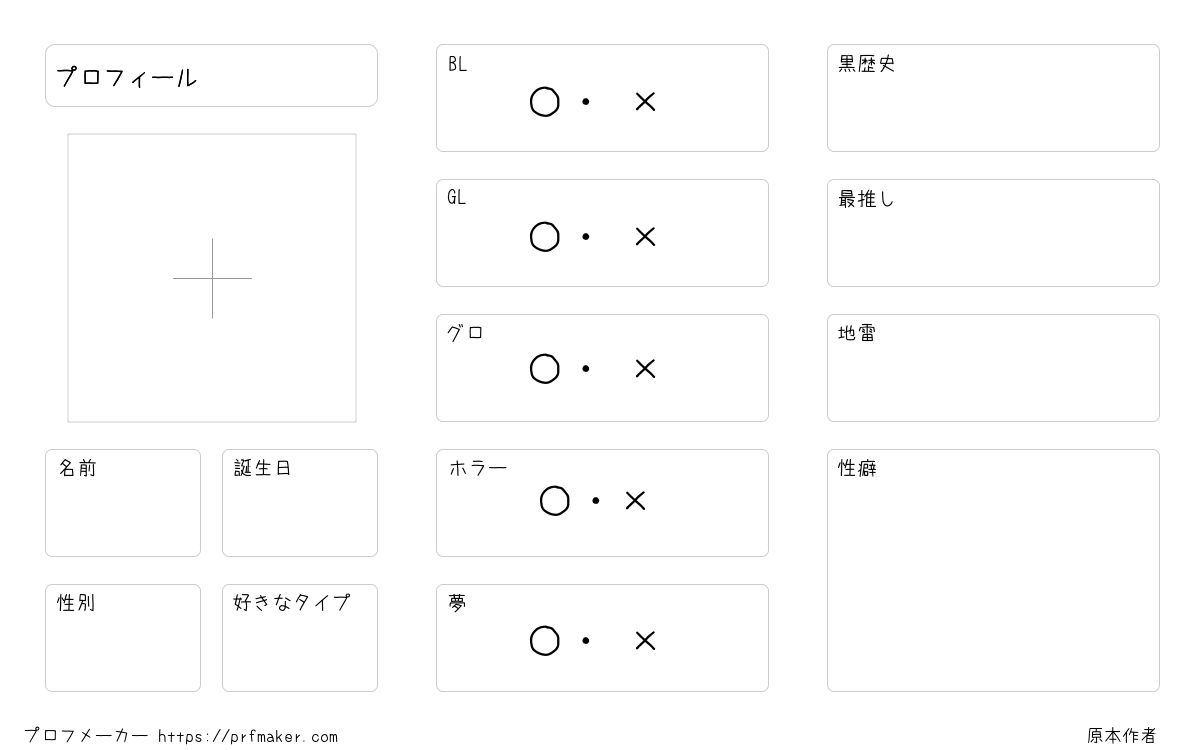Focus the 最推し text area

993,233
